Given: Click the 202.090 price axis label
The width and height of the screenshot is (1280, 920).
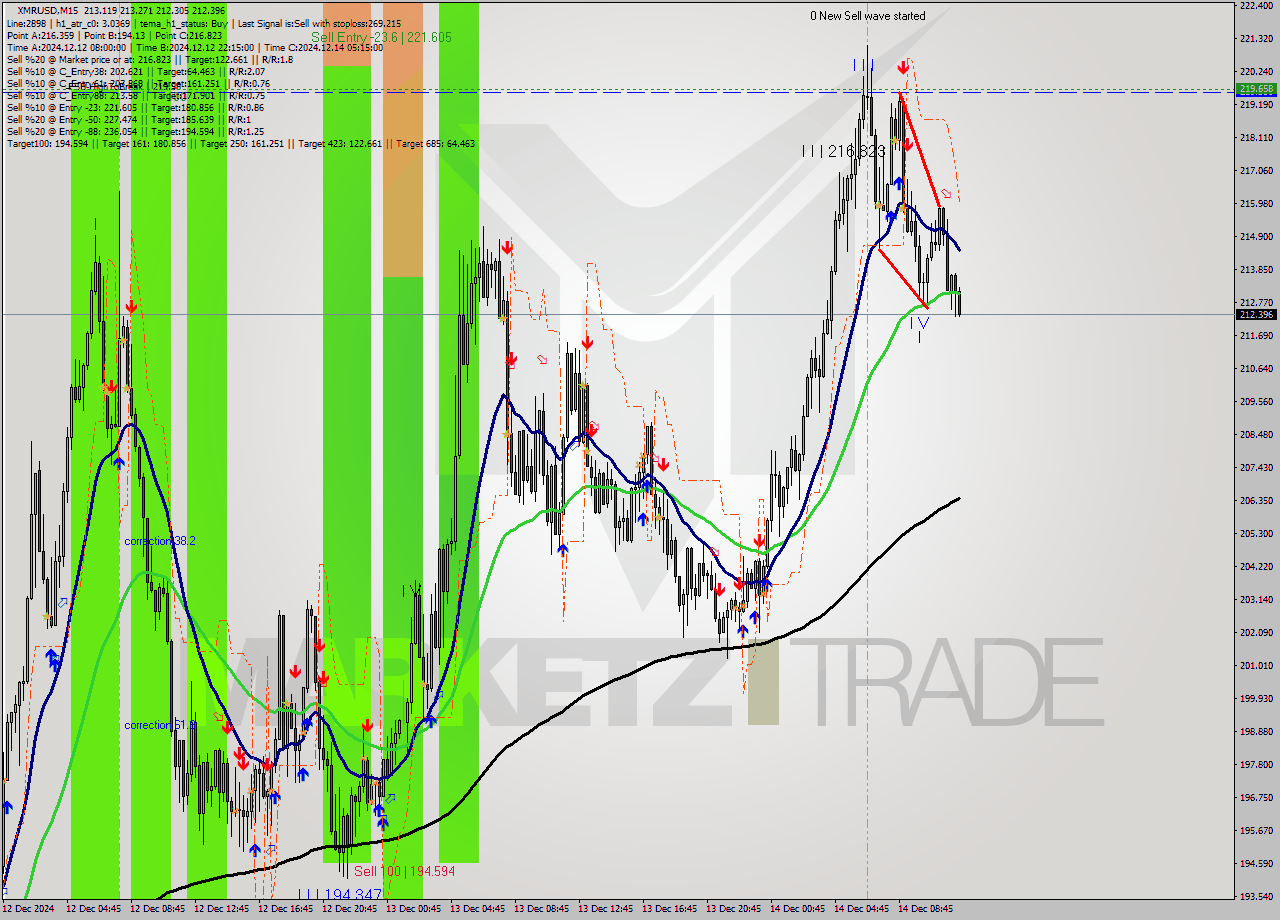Looking at the screenshot, I should coord(1256,632).
